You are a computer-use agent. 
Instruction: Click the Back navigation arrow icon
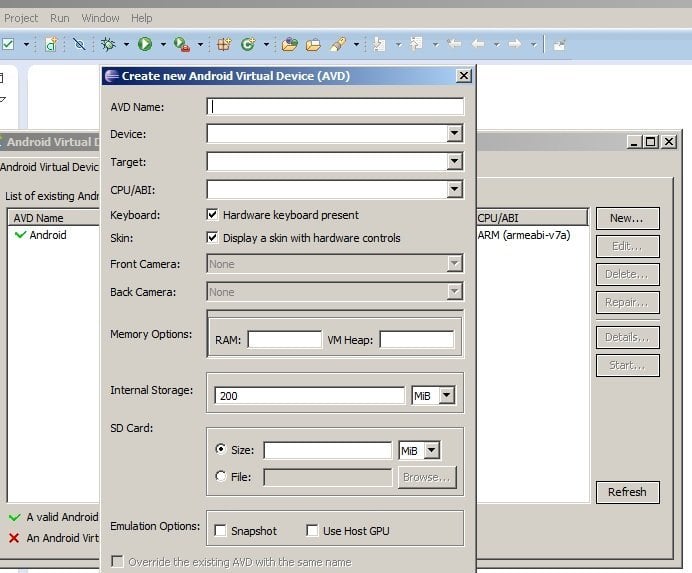point(478,44)
